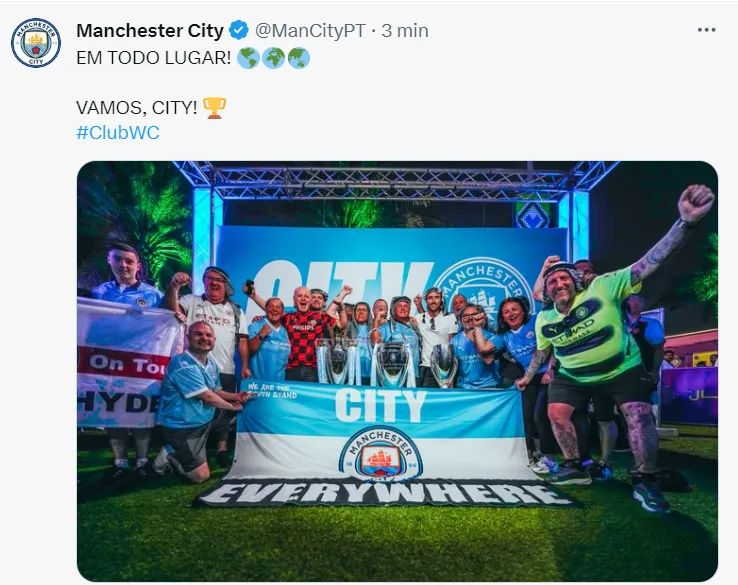Click the middle globe emoji

273,58
